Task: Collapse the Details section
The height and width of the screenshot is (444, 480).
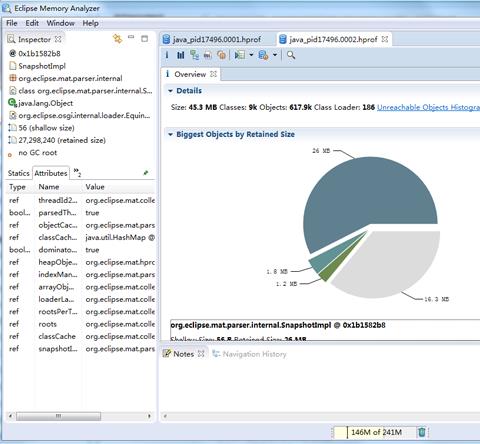Action: click(x=170, y=91)
